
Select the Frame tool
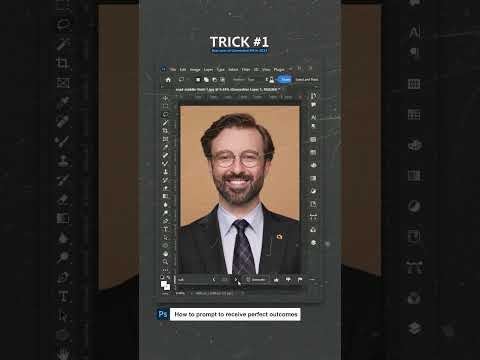tap(165, 139)
